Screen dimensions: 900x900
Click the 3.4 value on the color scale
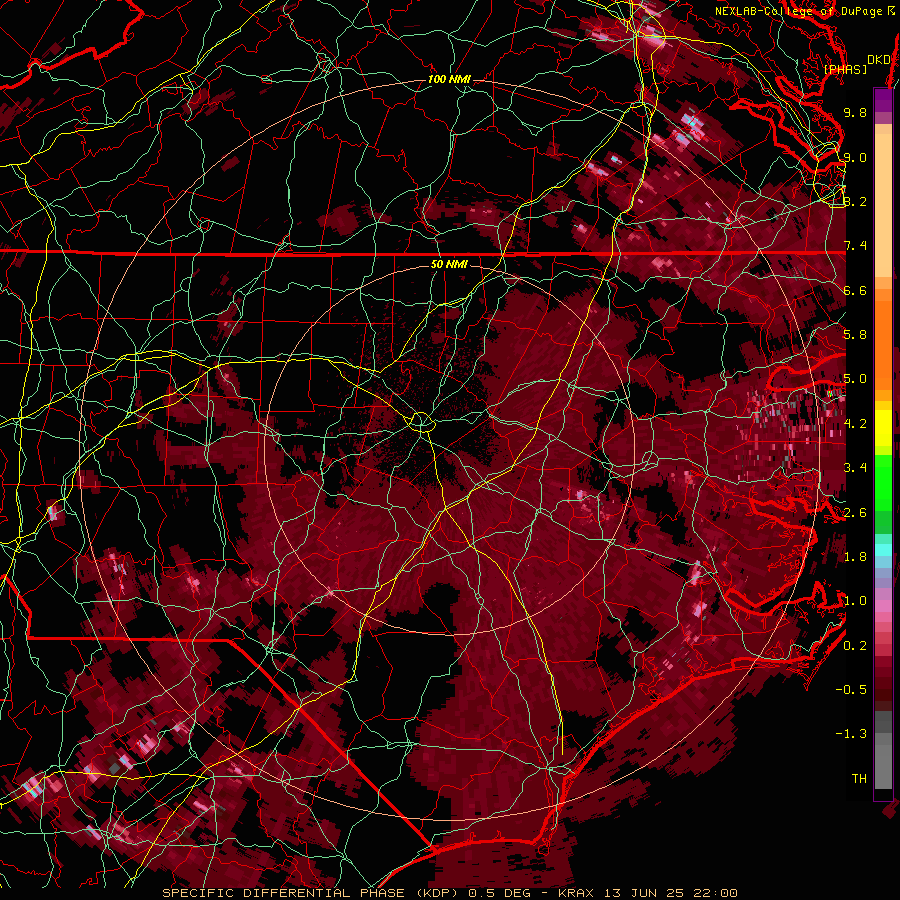[855, 468]
